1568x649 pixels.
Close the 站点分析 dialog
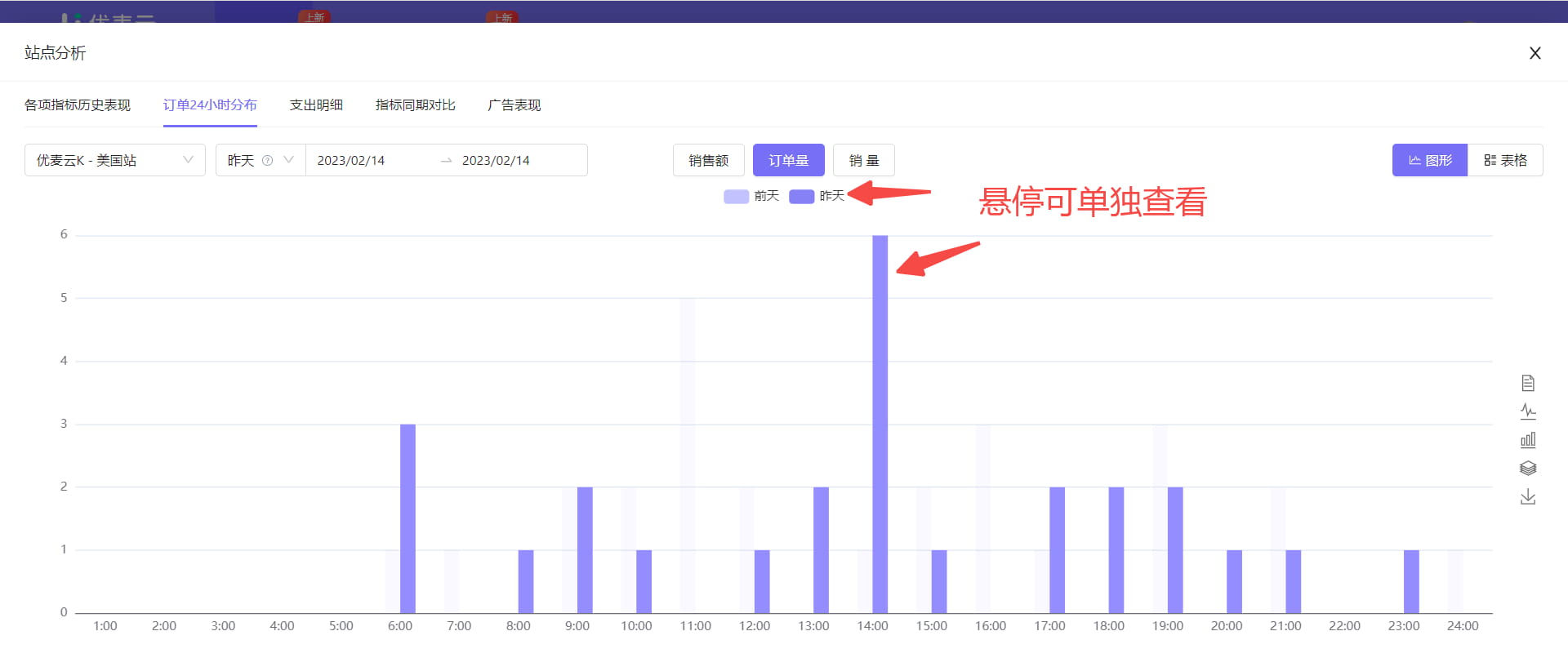[1535, 53]
